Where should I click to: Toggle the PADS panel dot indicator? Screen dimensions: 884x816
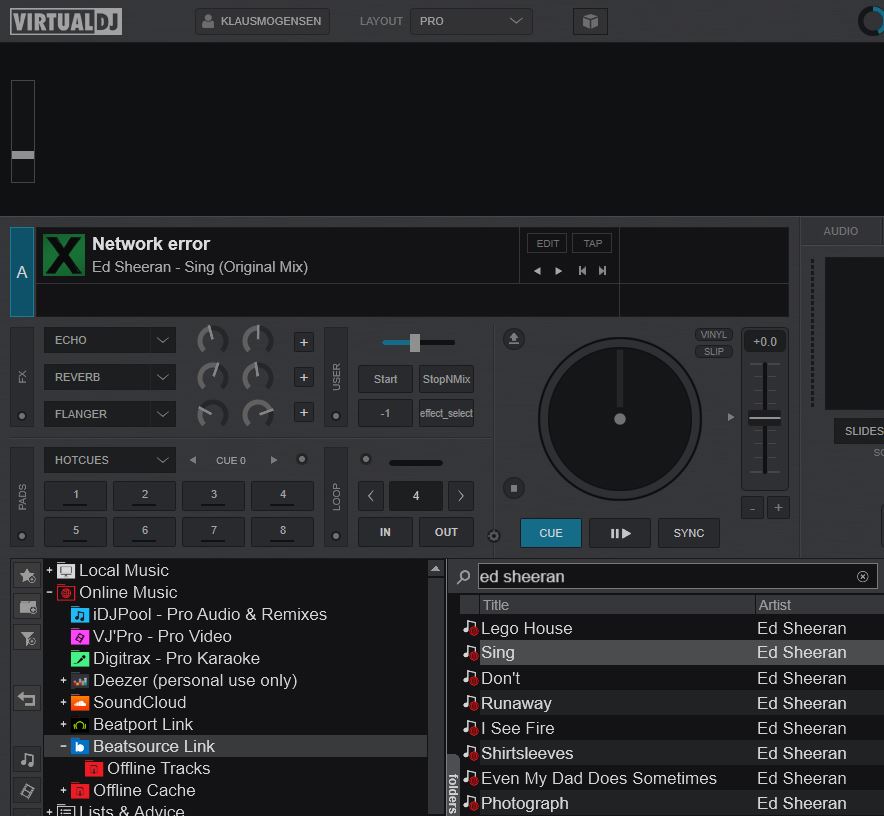point(22,536)
